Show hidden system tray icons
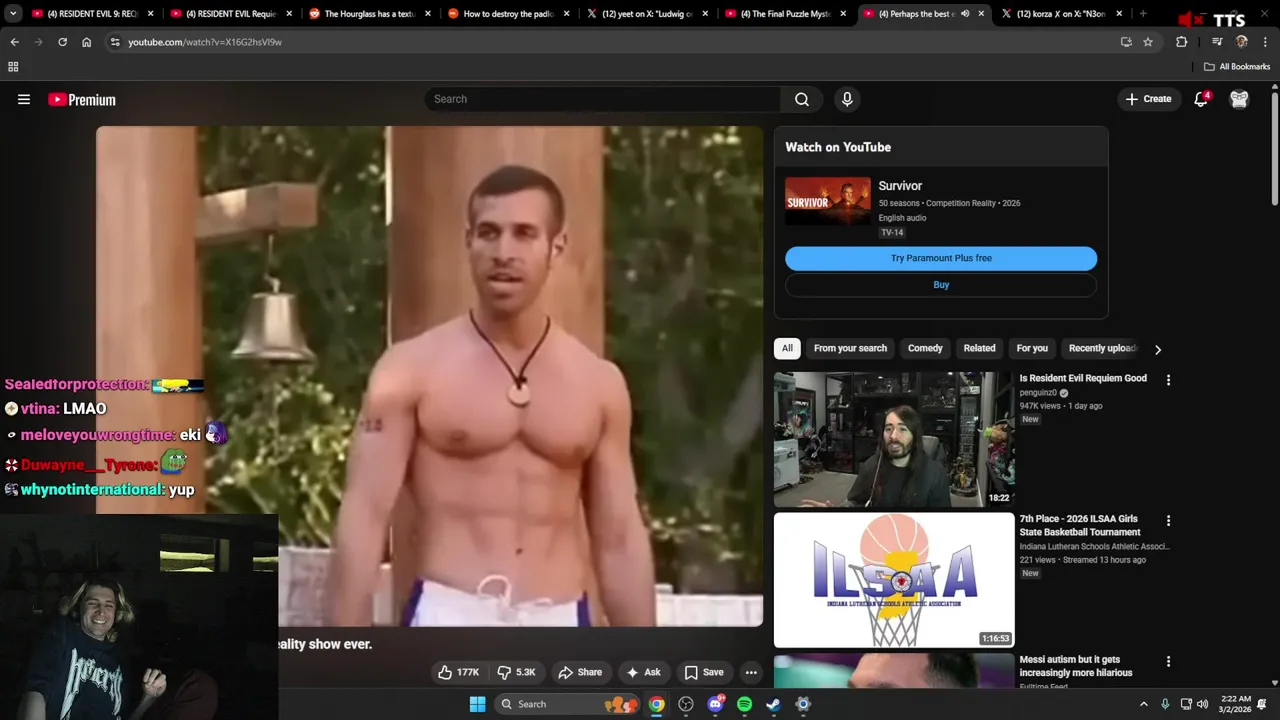This screenshot has height=720, width=1280. (x=1144, y=704)
